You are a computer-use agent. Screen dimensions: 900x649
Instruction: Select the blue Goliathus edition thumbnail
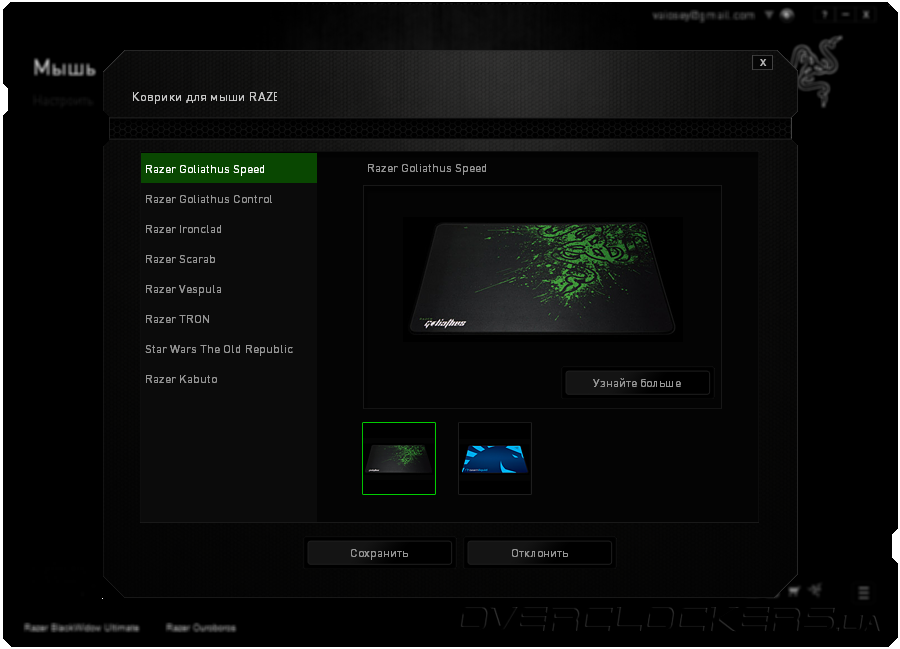[495, 458]
